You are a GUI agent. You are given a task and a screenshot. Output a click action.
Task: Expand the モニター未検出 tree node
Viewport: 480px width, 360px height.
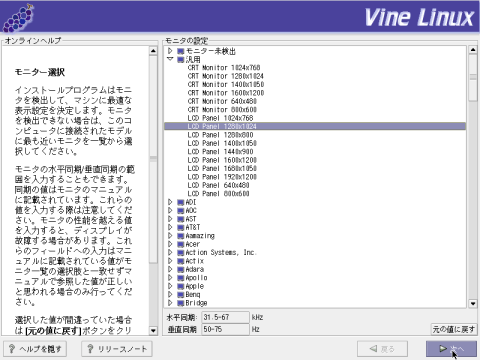click(x=170, y=51)
